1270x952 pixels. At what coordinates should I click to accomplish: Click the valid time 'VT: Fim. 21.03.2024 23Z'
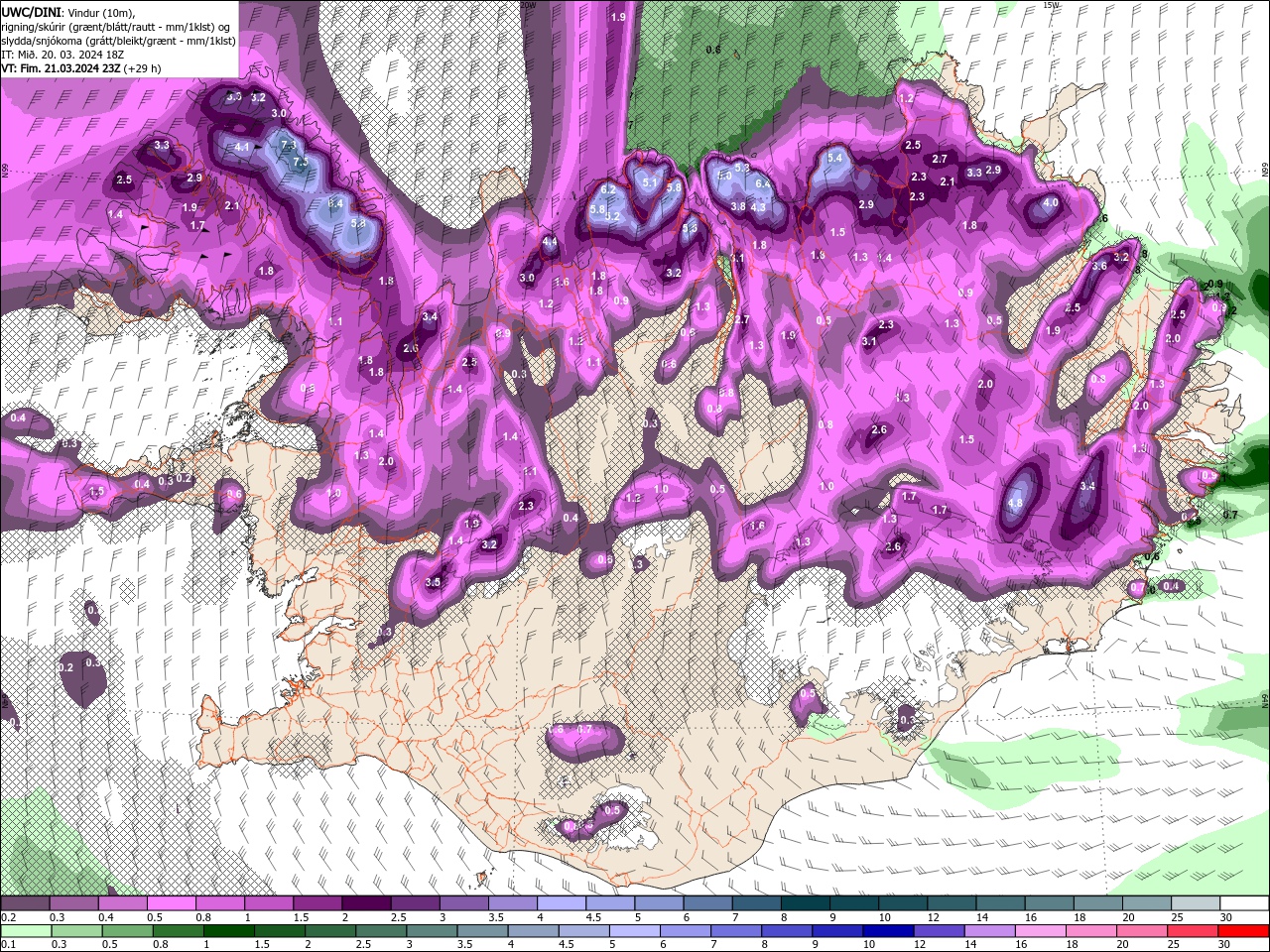60,68
